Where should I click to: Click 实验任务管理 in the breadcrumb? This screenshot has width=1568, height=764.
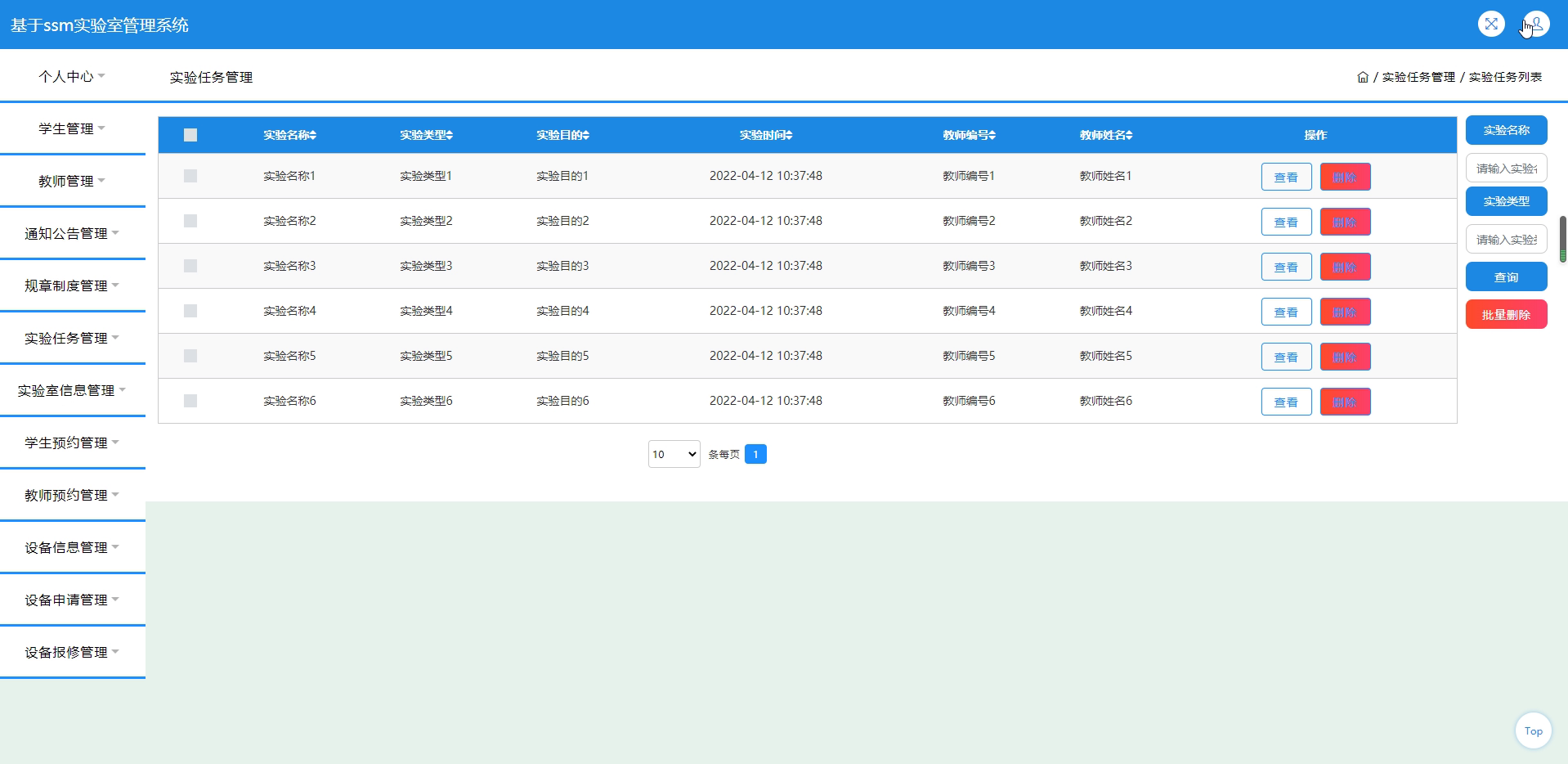(1418, 77)
